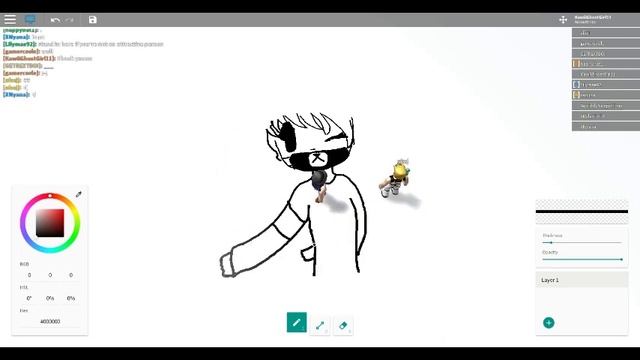
Task: Click the username header in top-right
Action: [x=593, y=19]
